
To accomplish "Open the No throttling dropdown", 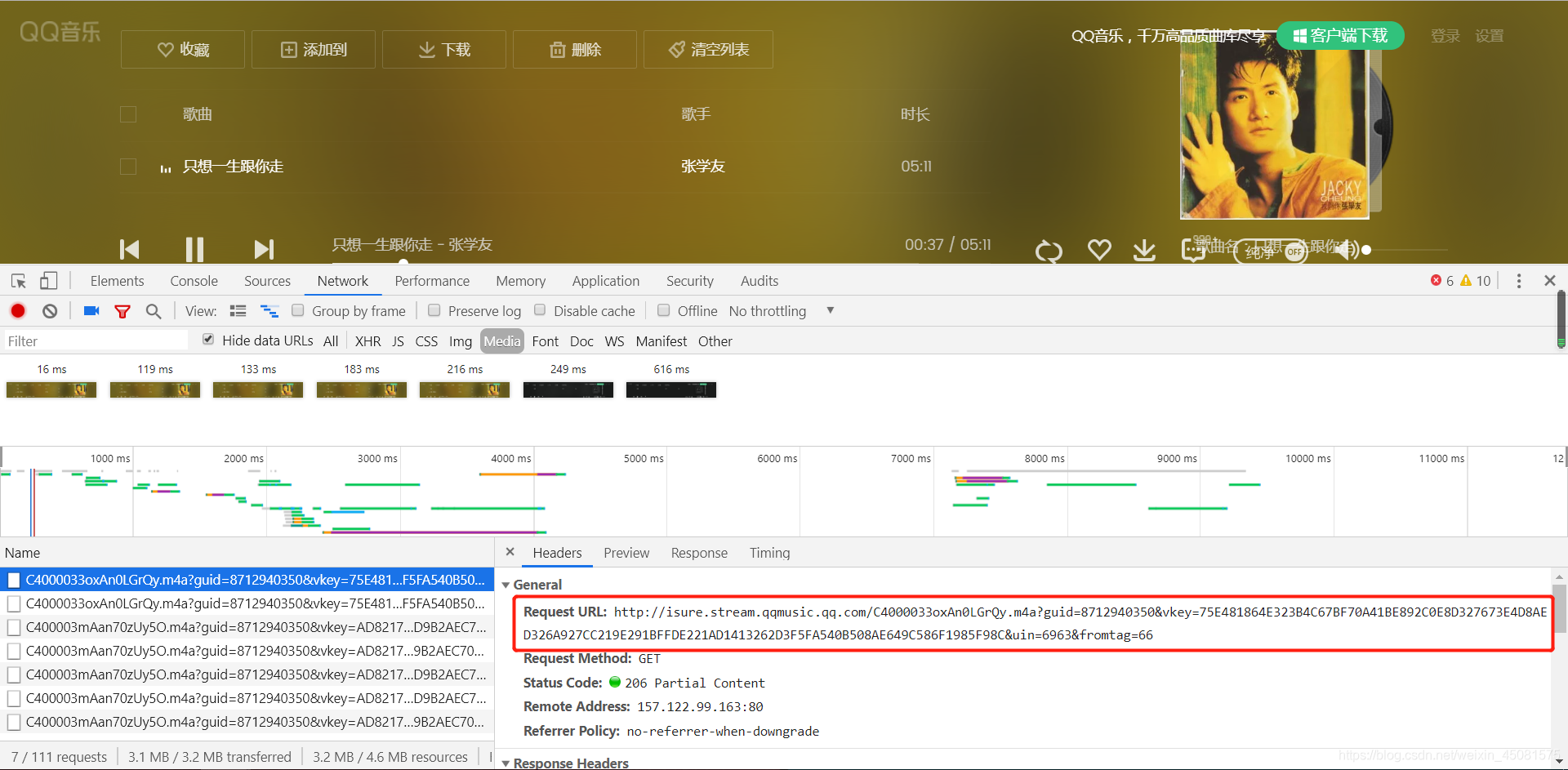I will 782,311.
